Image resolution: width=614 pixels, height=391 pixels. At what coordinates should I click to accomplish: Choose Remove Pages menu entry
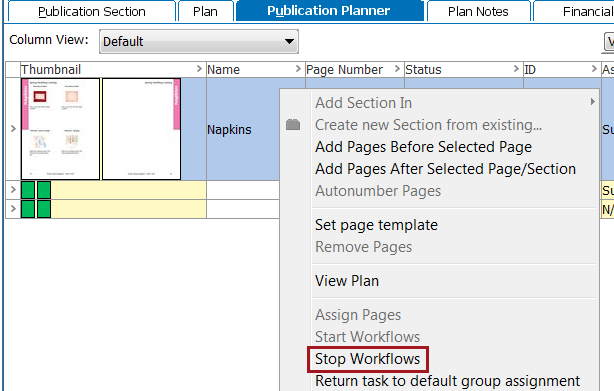tap(364, 247)
